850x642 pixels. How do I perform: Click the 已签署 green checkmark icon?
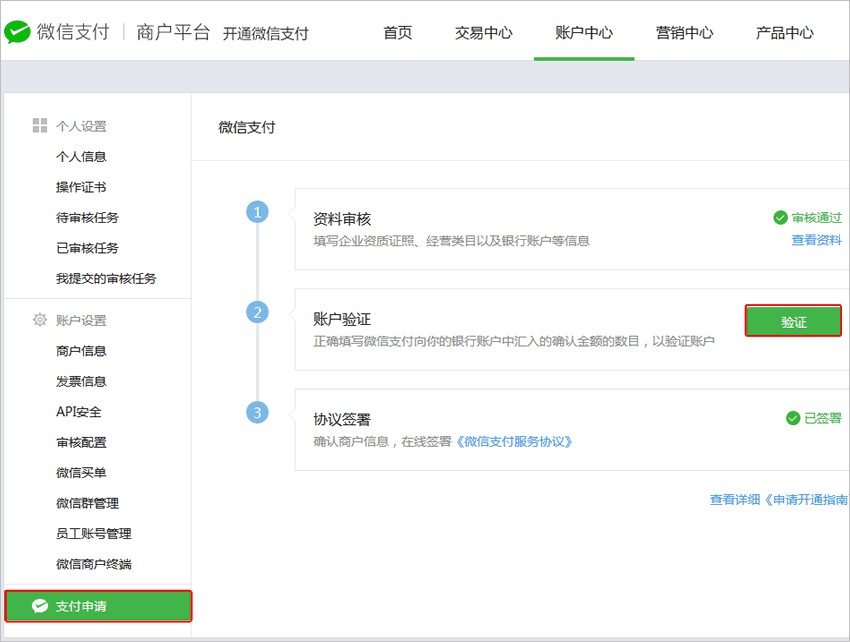(x=793, y=418)
